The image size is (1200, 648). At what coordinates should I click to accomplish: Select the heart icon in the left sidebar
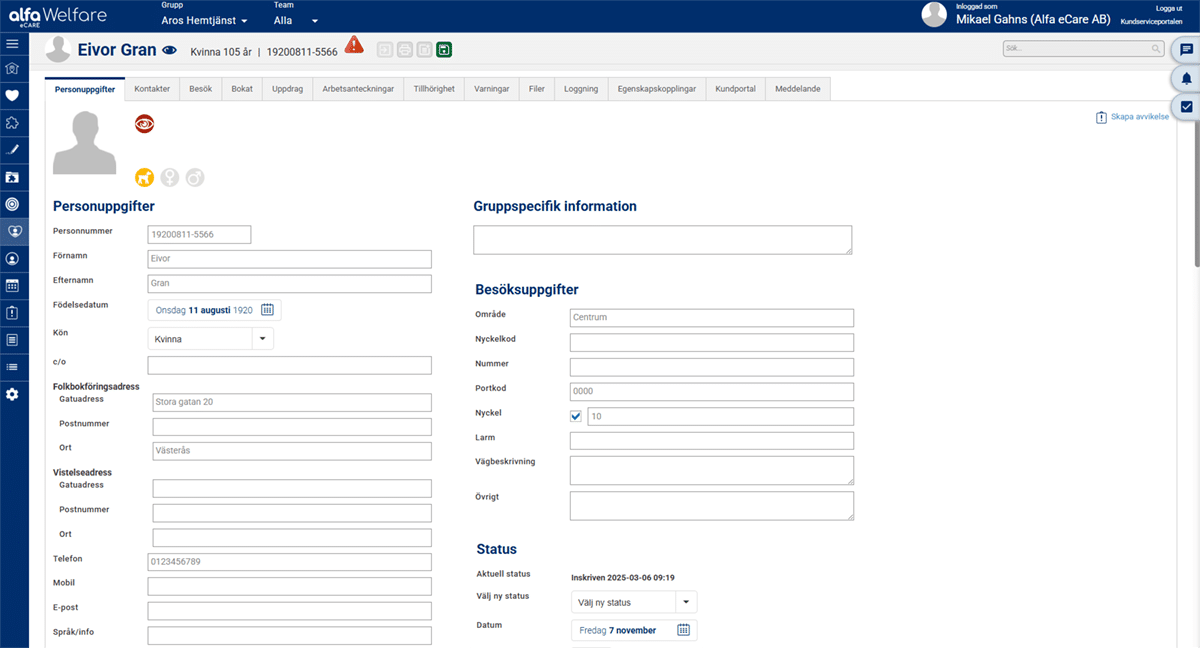pyautogui.click(x=14, y=96)
